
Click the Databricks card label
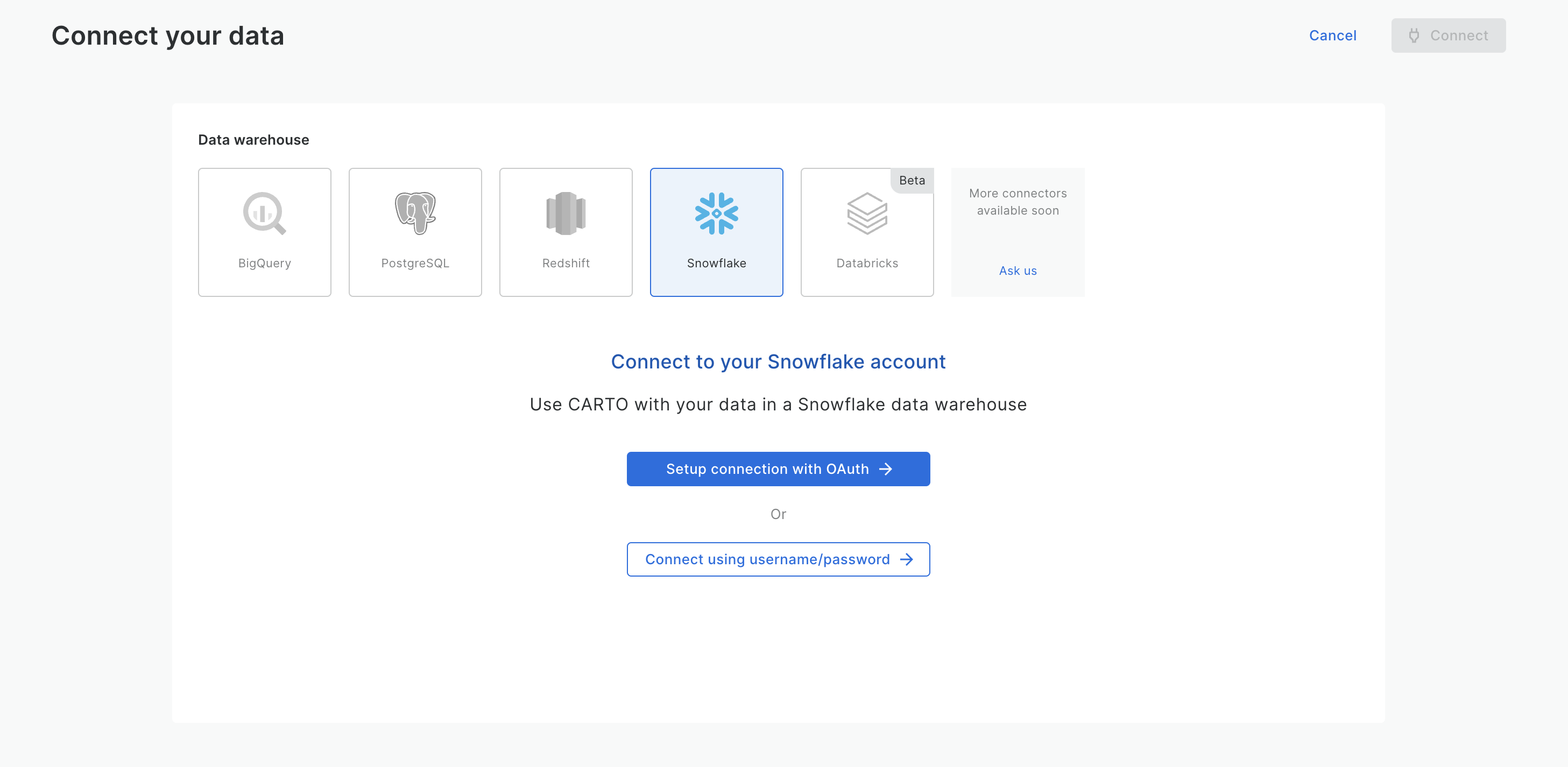click(867, 264)
